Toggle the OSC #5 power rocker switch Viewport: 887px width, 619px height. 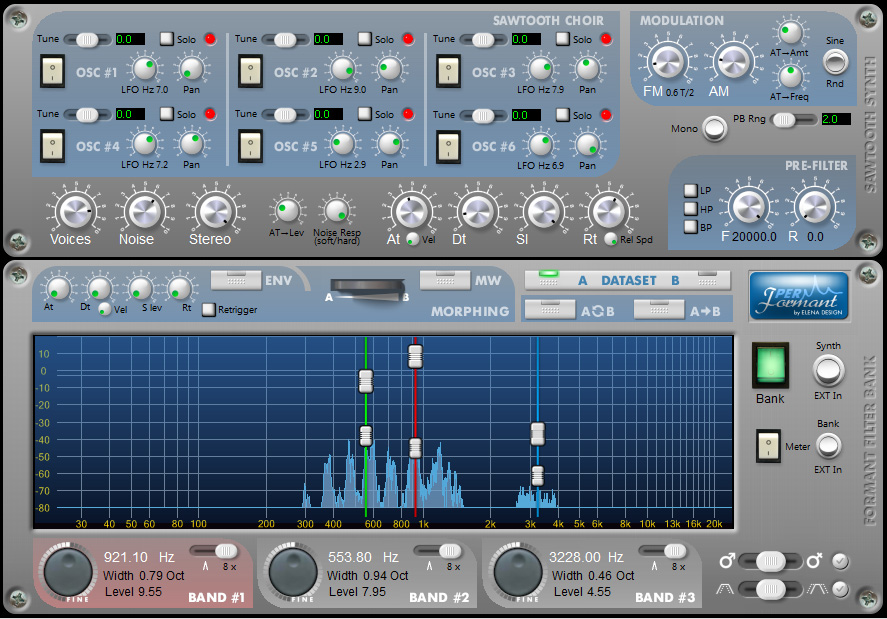coord(250,146)
